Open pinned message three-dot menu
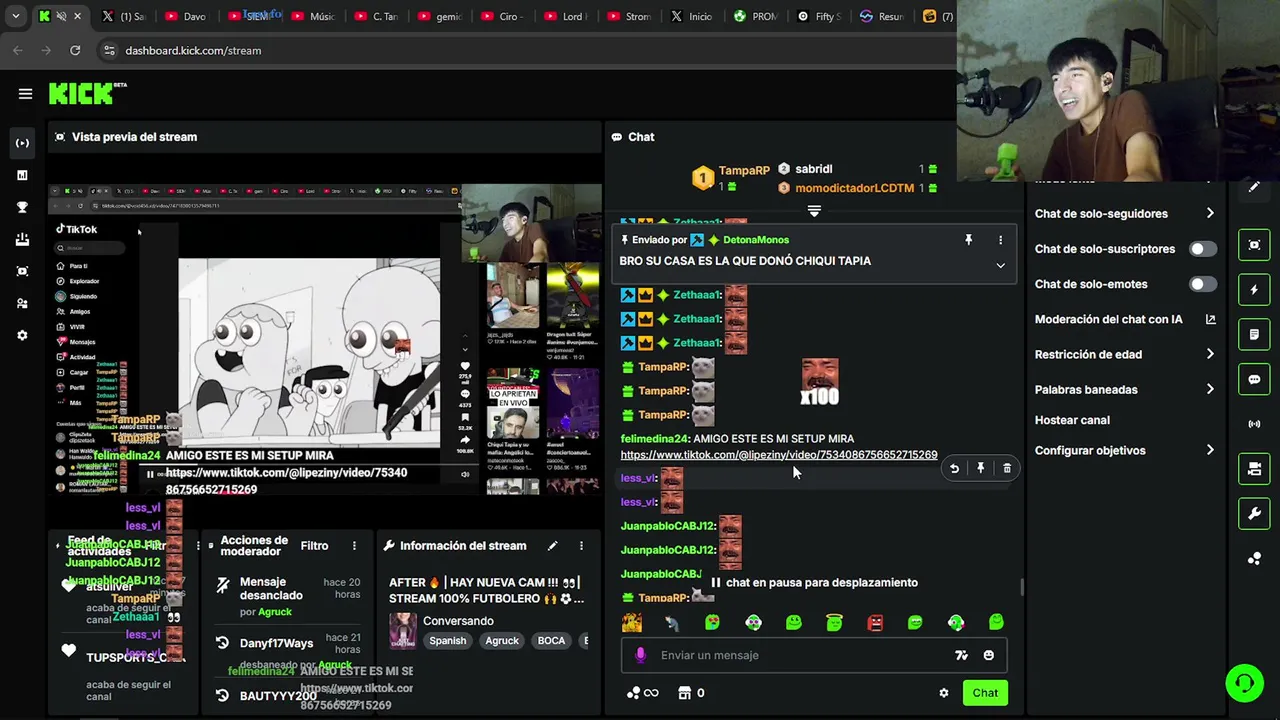The image size is (1280, 720). (x=1000, y=240)
